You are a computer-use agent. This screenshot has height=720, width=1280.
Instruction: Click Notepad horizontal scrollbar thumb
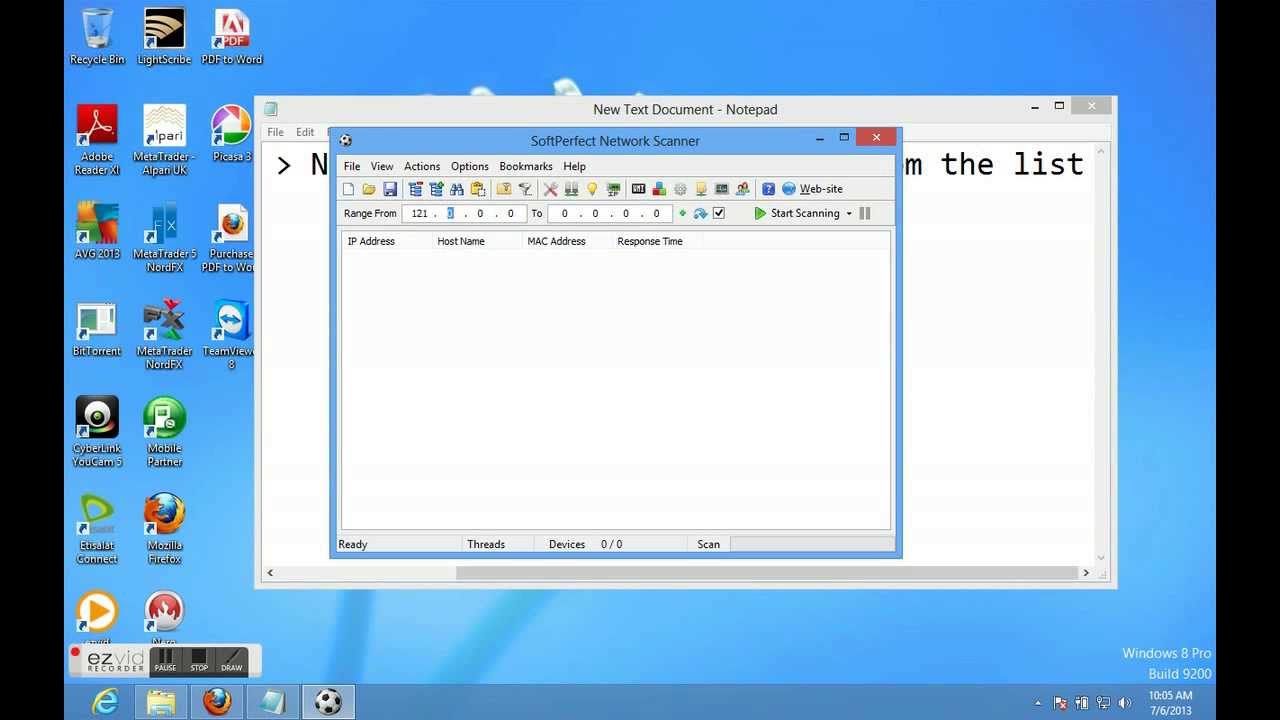pyautogui.click(x=766, y=573)
